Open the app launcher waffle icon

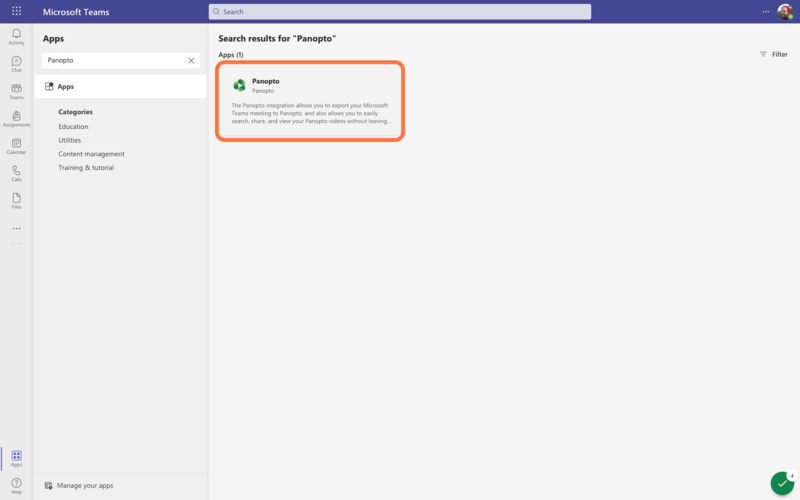tap(16, 11)
